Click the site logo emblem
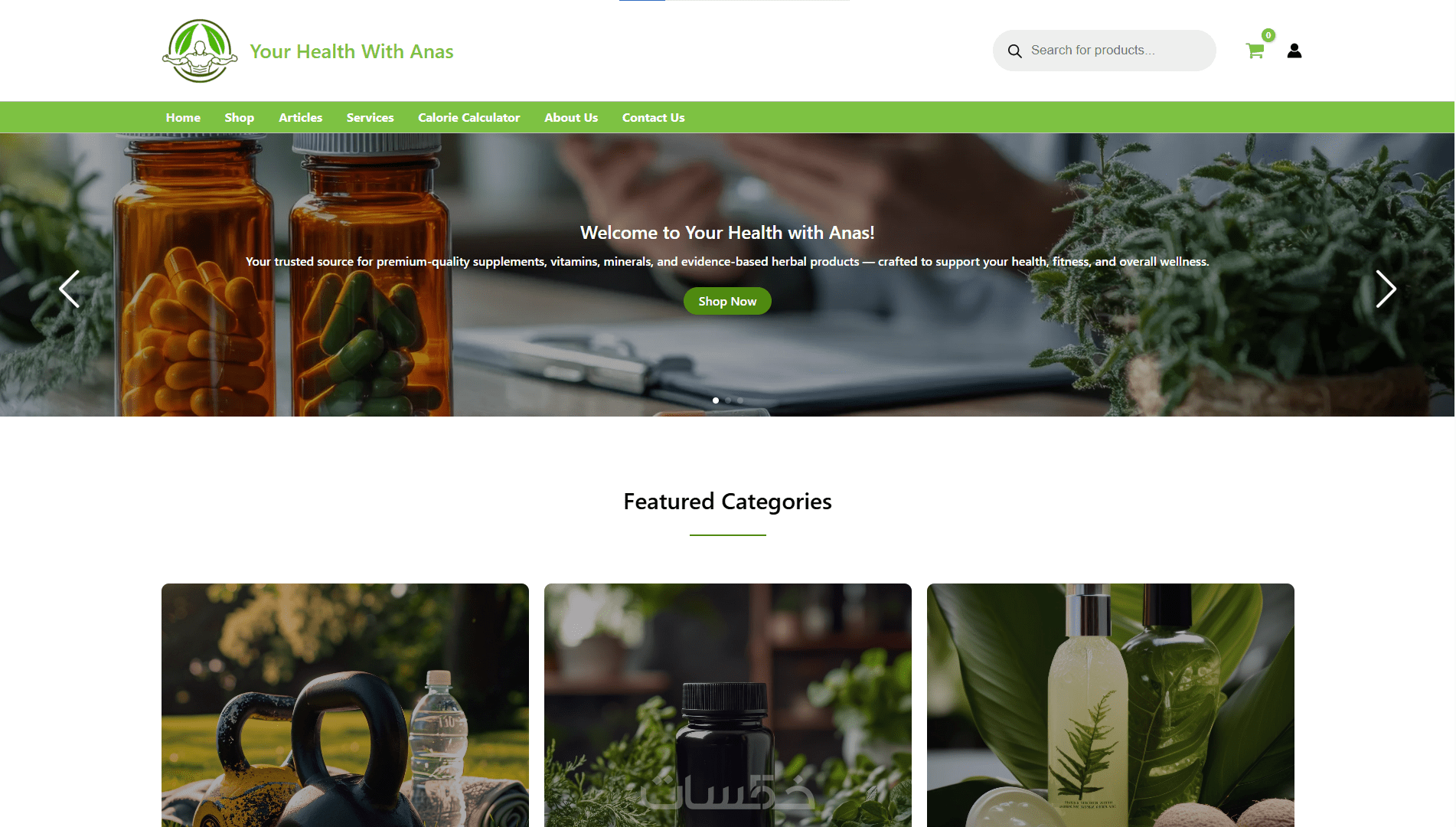Image resolution: width=1456 pixels, height=827 pixels. pos(200,51)
